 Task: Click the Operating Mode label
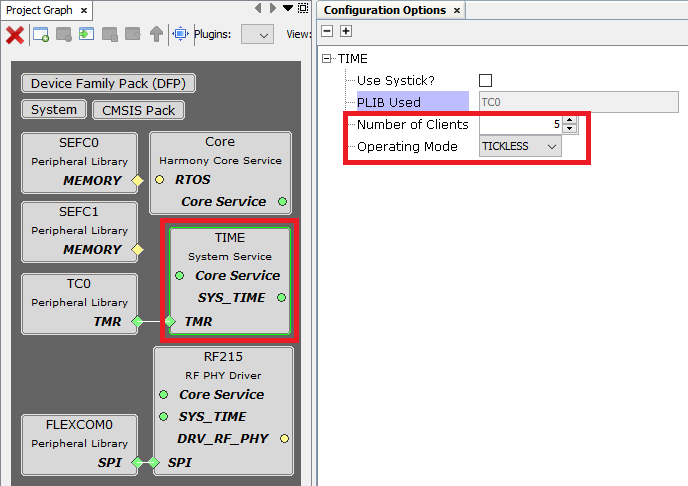(407, 147)
